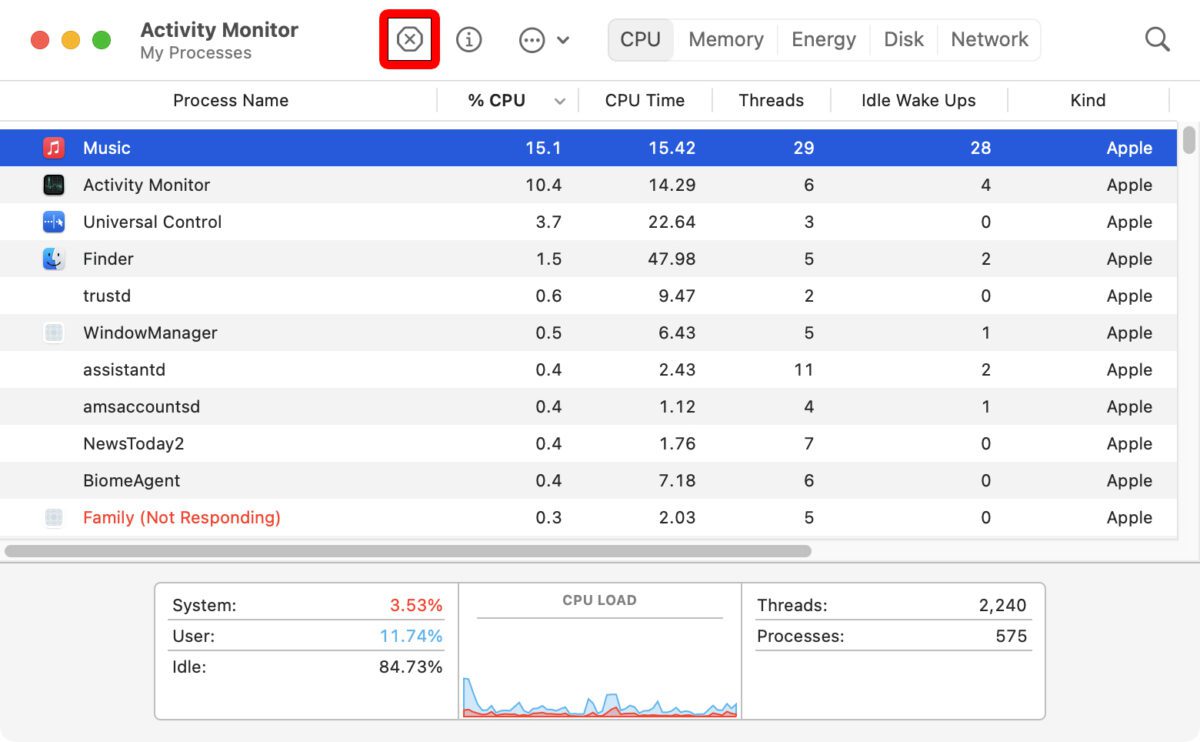Open the chevron next to the ellipsis button

pos(561,40)
